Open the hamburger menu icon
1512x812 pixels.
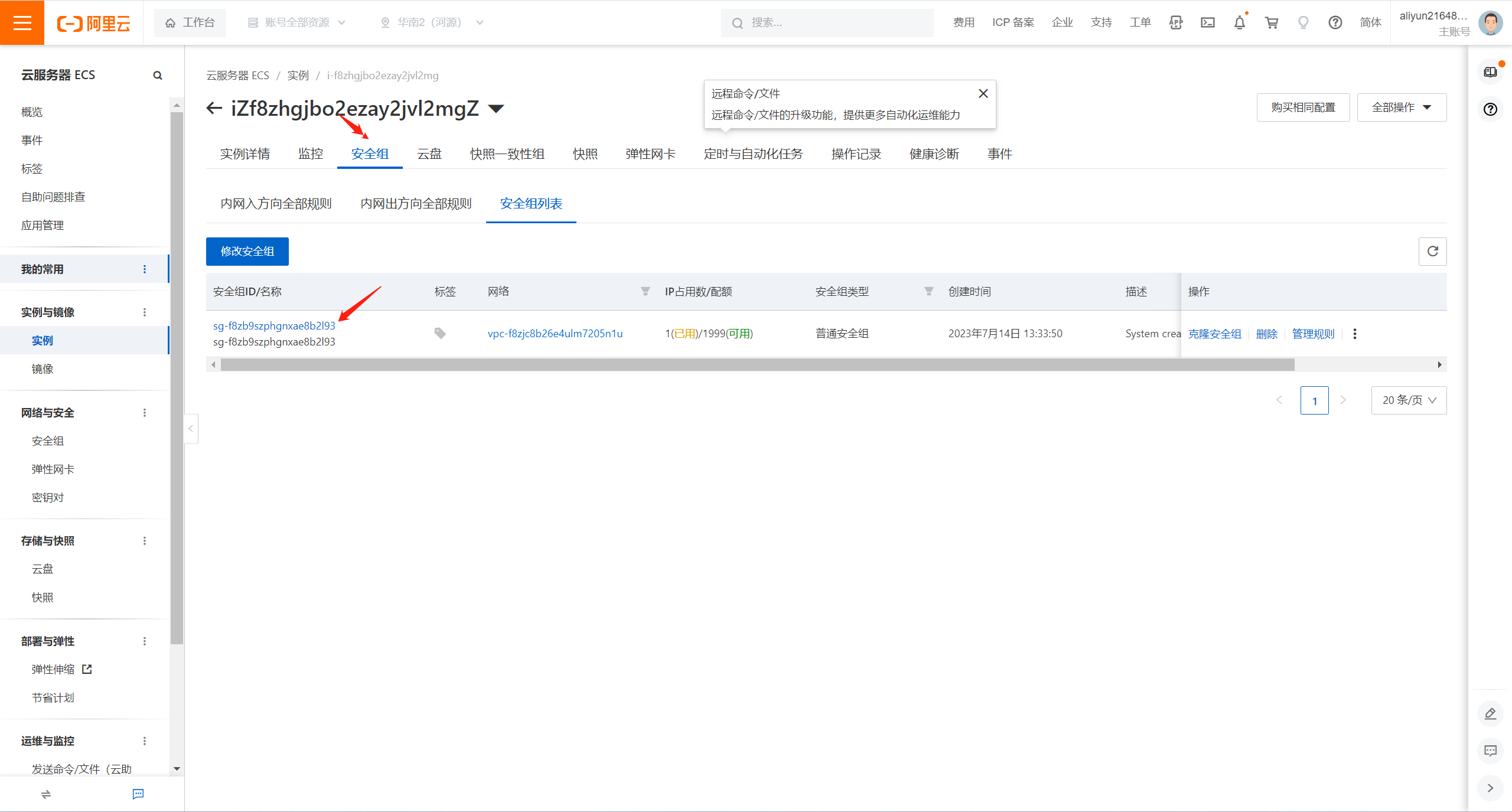(x=22, y=22)
